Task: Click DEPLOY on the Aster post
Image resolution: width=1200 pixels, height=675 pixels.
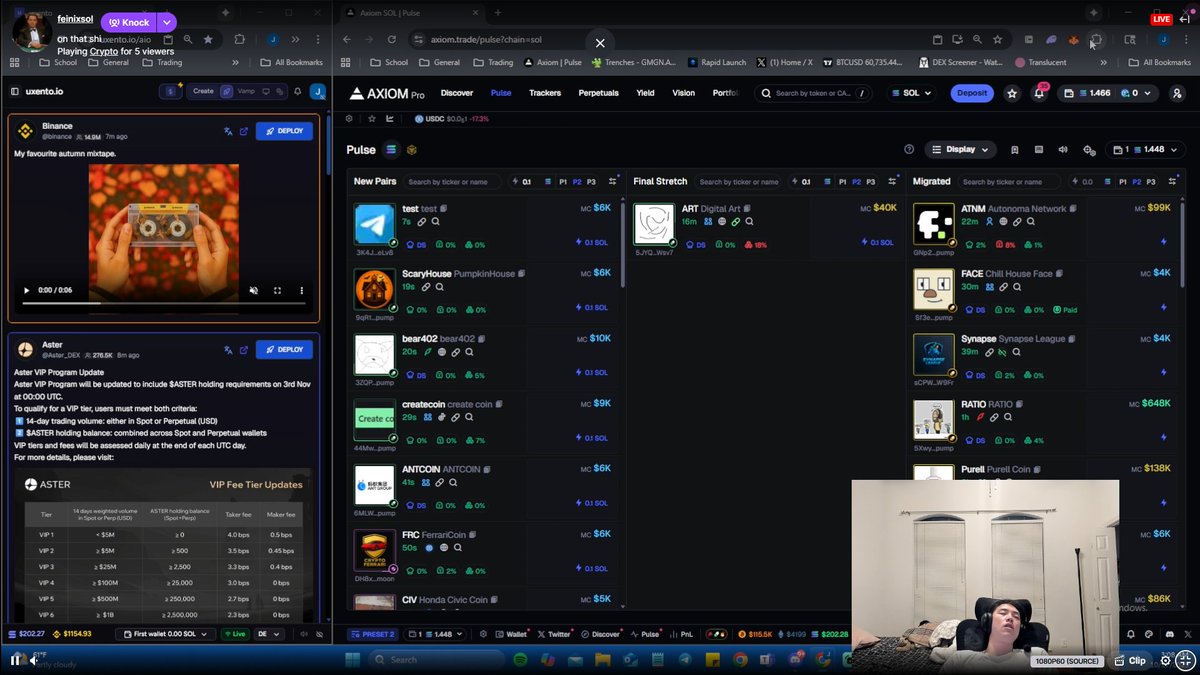Action: click(284, 349)
